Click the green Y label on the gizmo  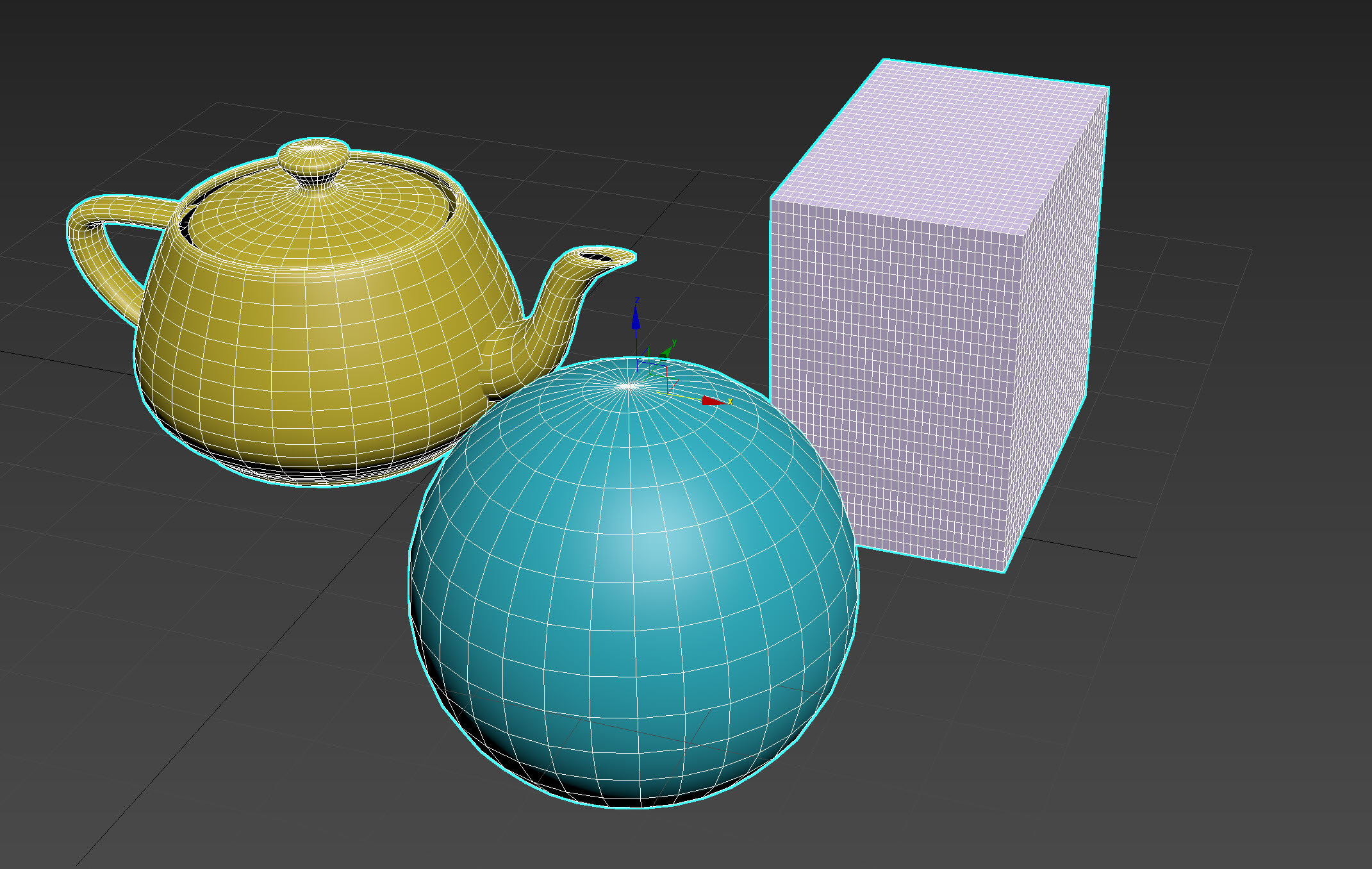[x=674, y=343]
